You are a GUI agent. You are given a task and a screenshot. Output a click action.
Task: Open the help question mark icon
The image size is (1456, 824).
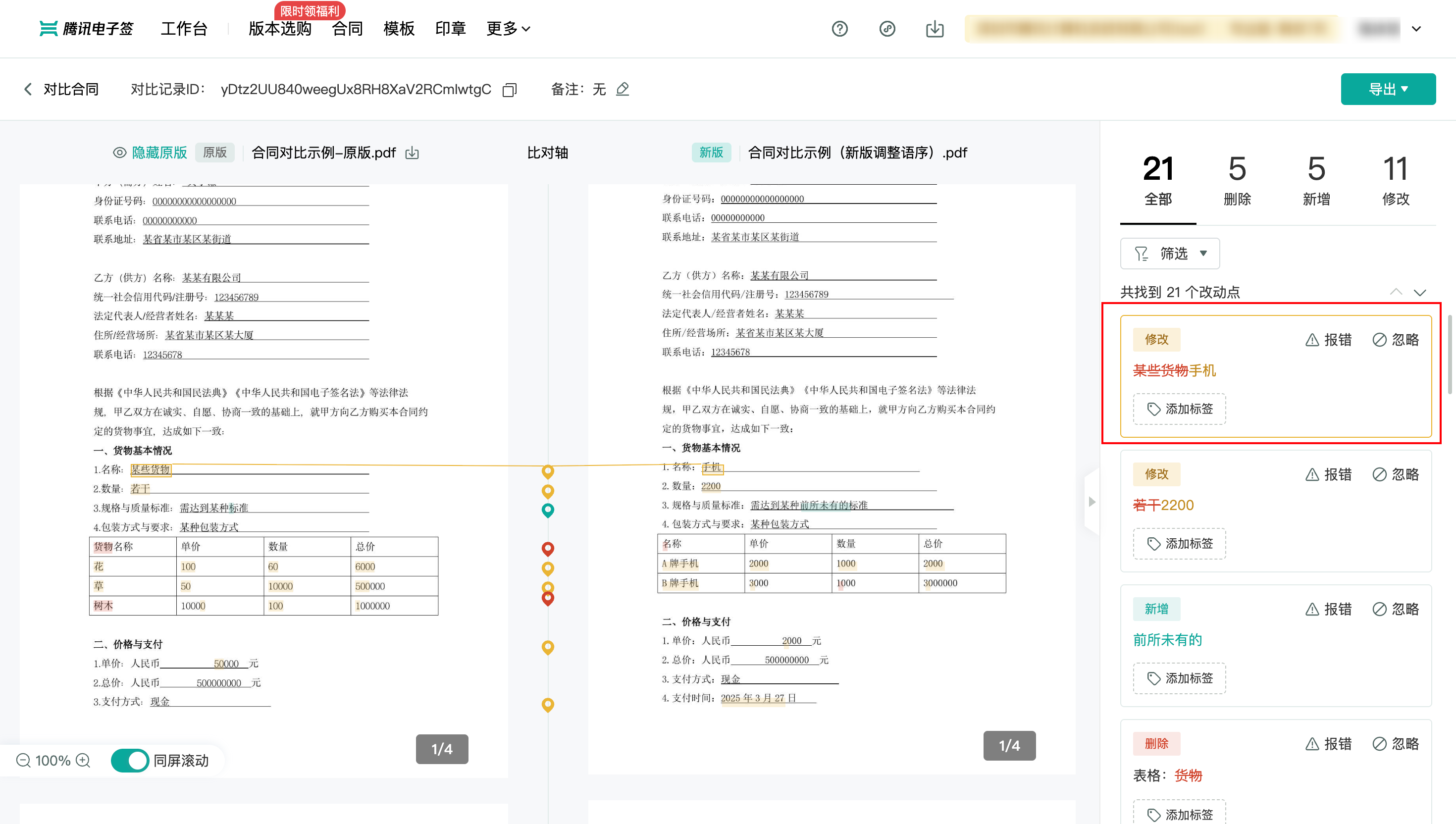[x=839, y=28]
